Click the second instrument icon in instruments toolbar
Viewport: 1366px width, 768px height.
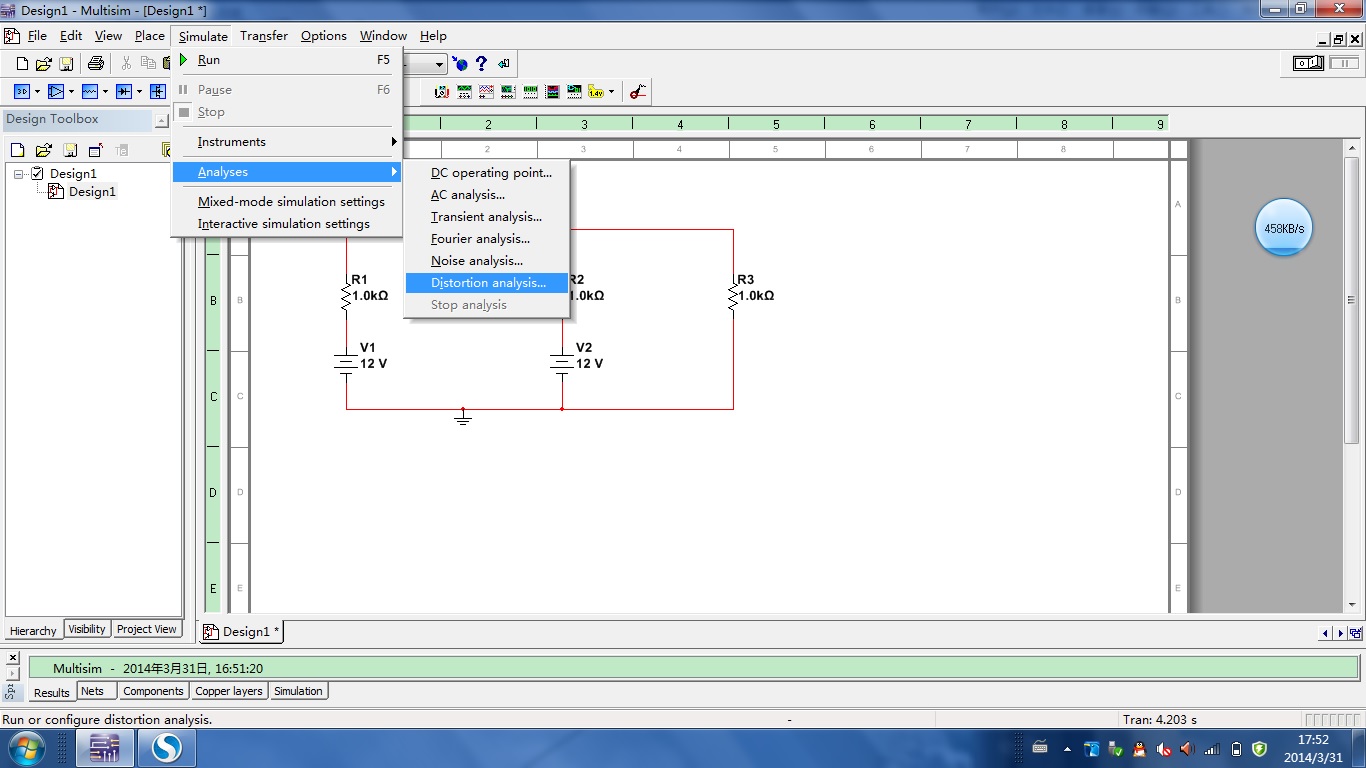tap(464, 92)
